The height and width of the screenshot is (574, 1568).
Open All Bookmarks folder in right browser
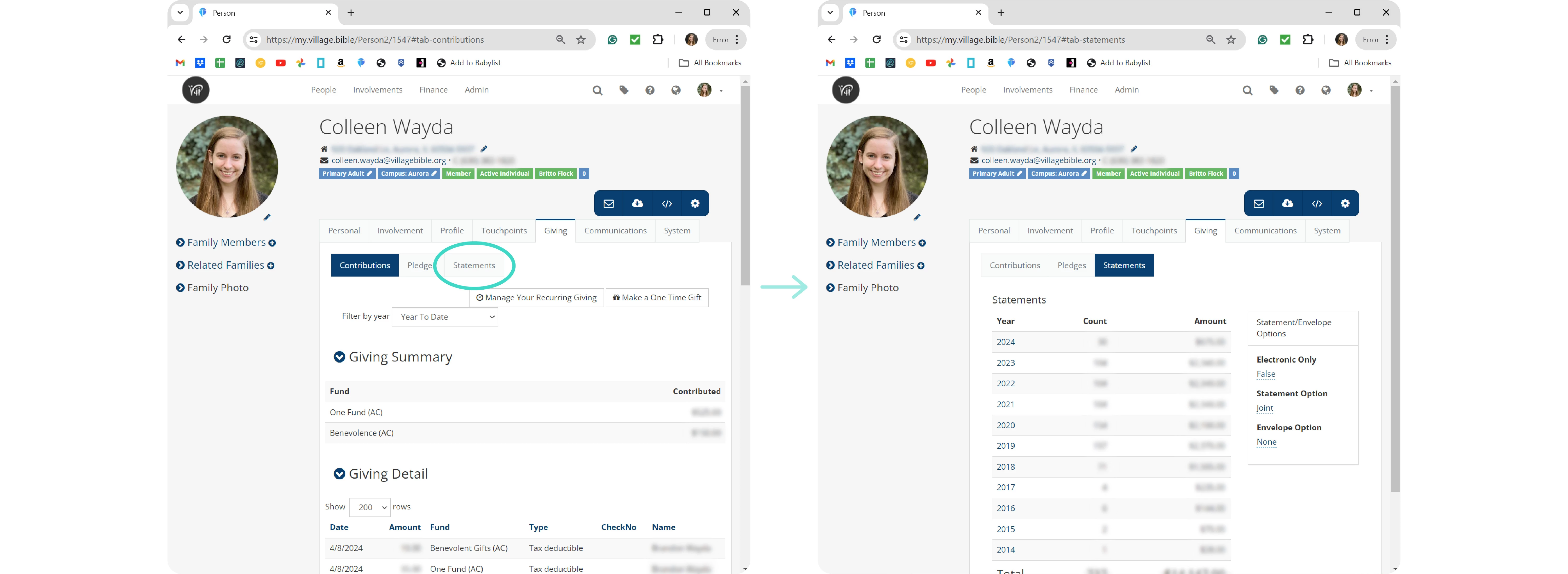[x=1360, y=63]
